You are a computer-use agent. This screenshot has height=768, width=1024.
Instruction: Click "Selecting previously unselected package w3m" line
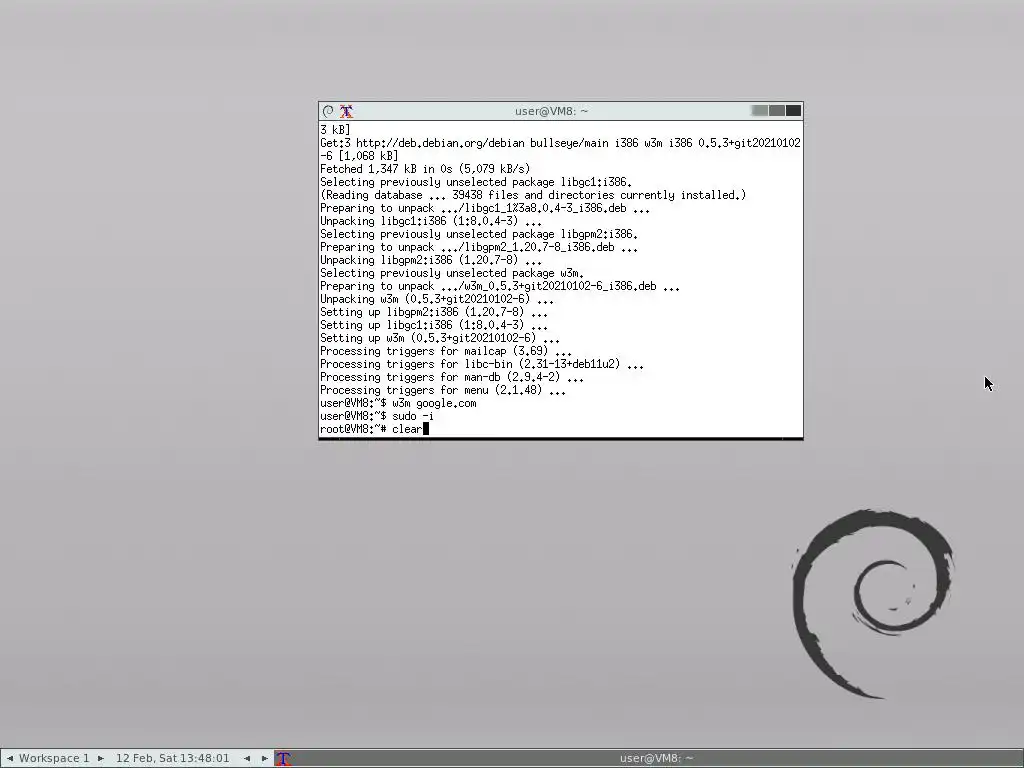pos(452,273)
